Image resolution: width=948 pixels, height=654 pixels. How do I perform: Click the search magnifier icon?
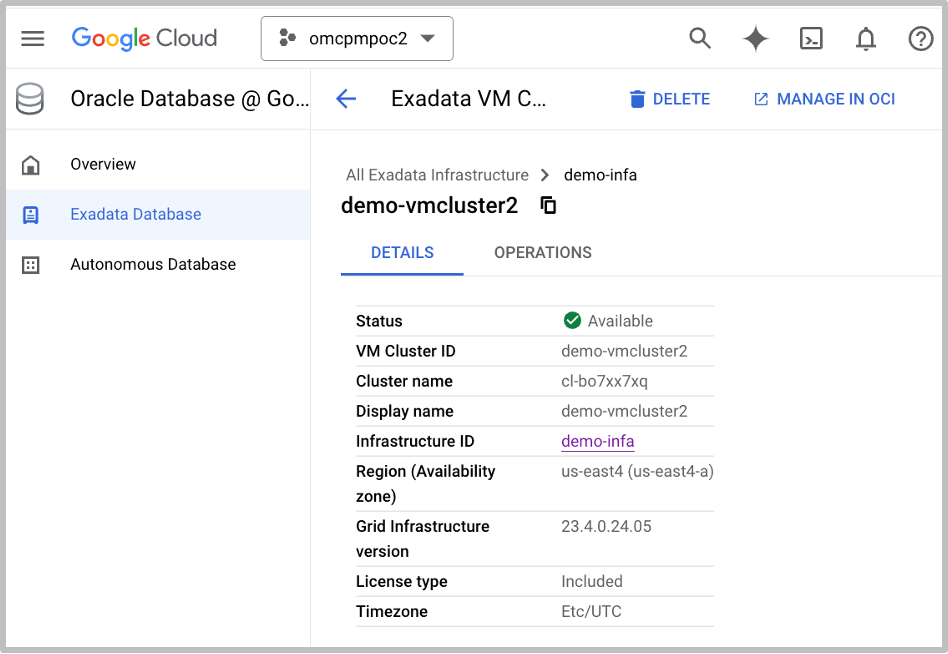[x=699, y=38]
